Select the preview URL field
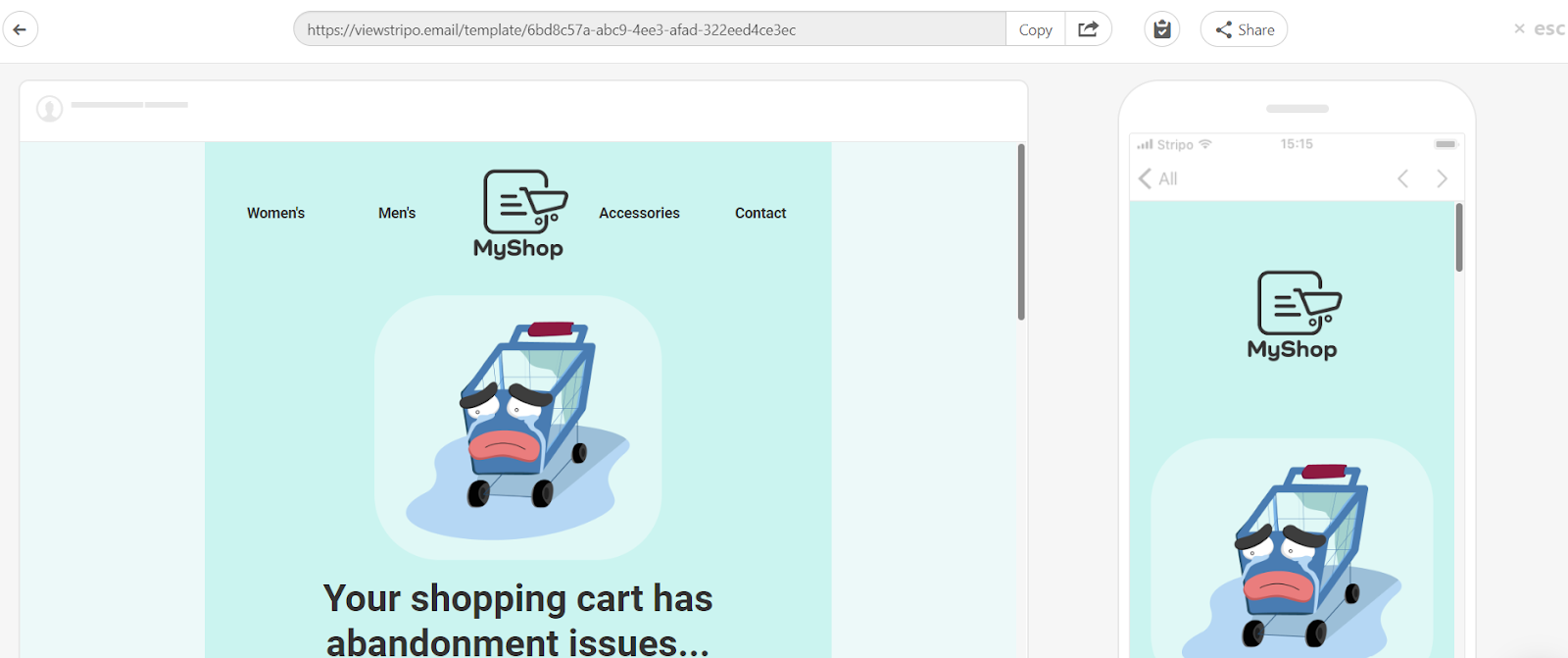The height and width of the screenshot is (658, 1568). (x=650, y=29)
